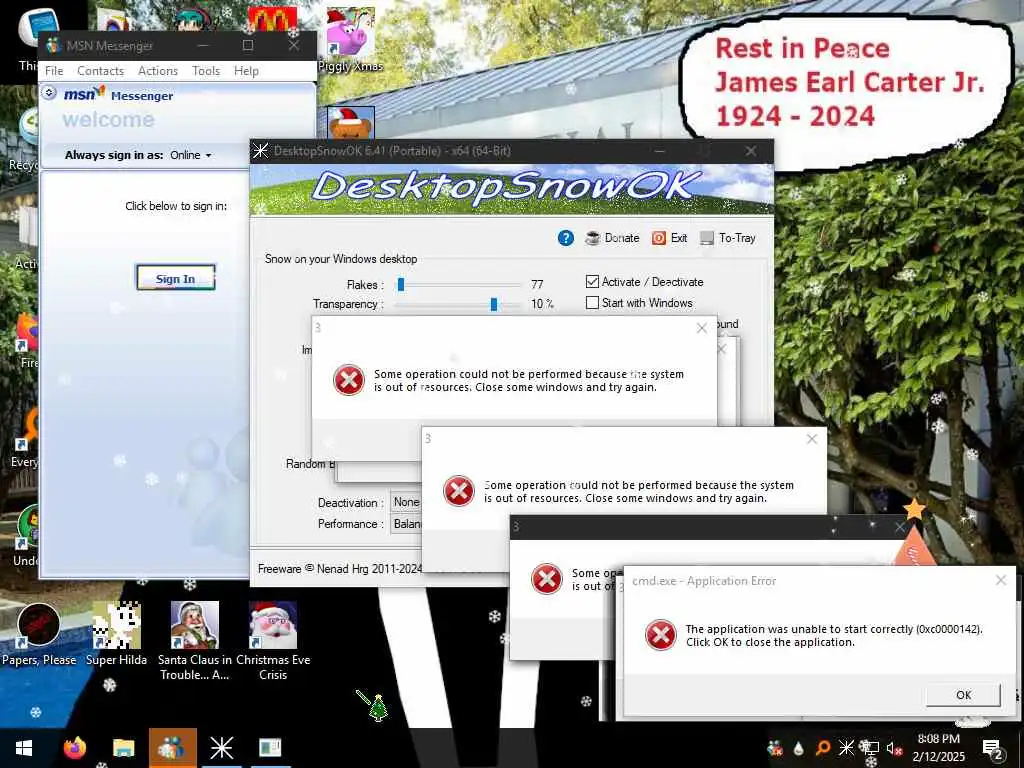1024x768 pixels.
Task: Close the cmd.exe Application Error dialog
Action: tap(1000, 580)
